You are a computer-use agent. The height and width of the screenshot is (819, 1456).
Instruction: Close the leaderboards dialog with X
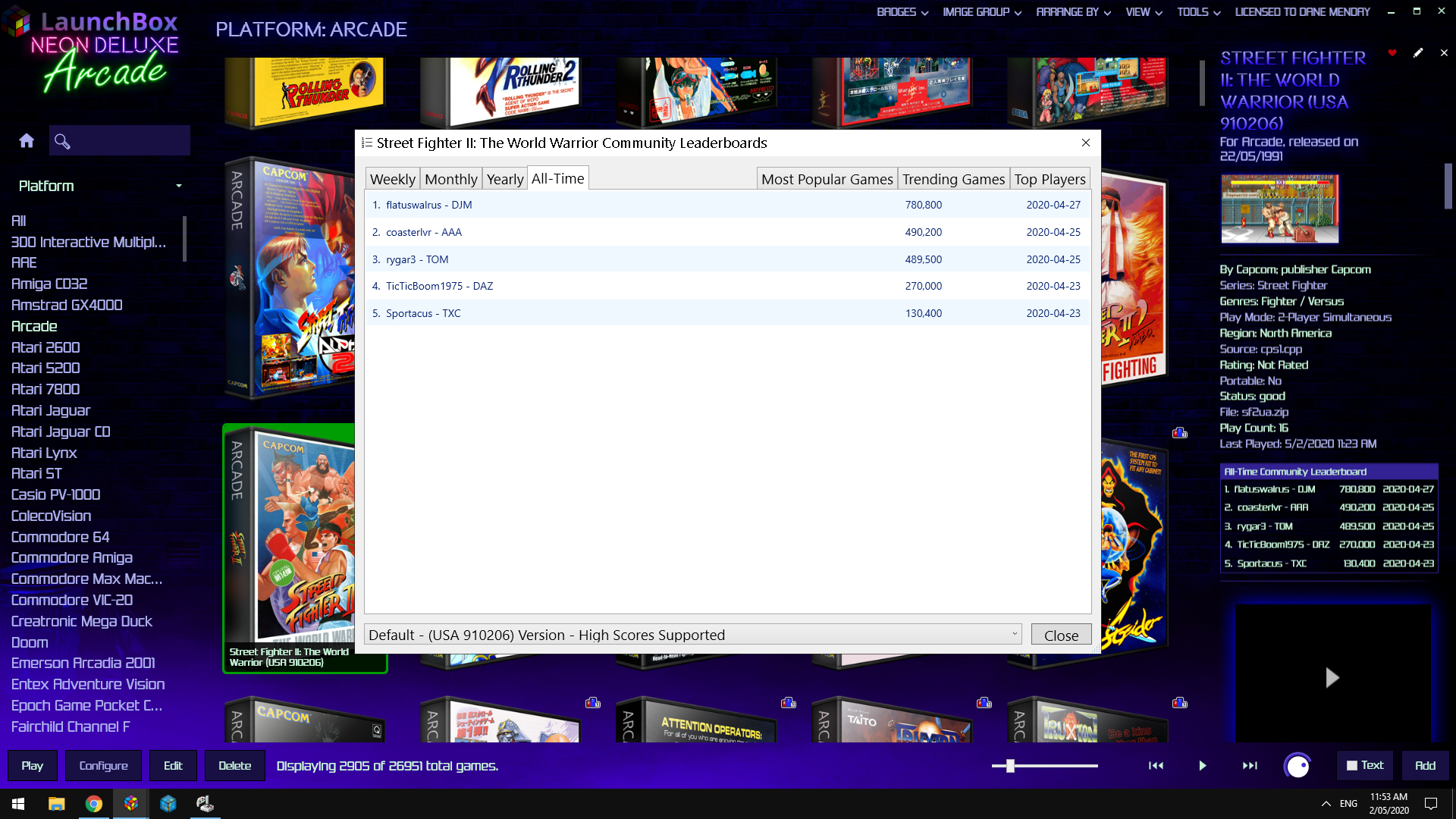(1086, 143)
